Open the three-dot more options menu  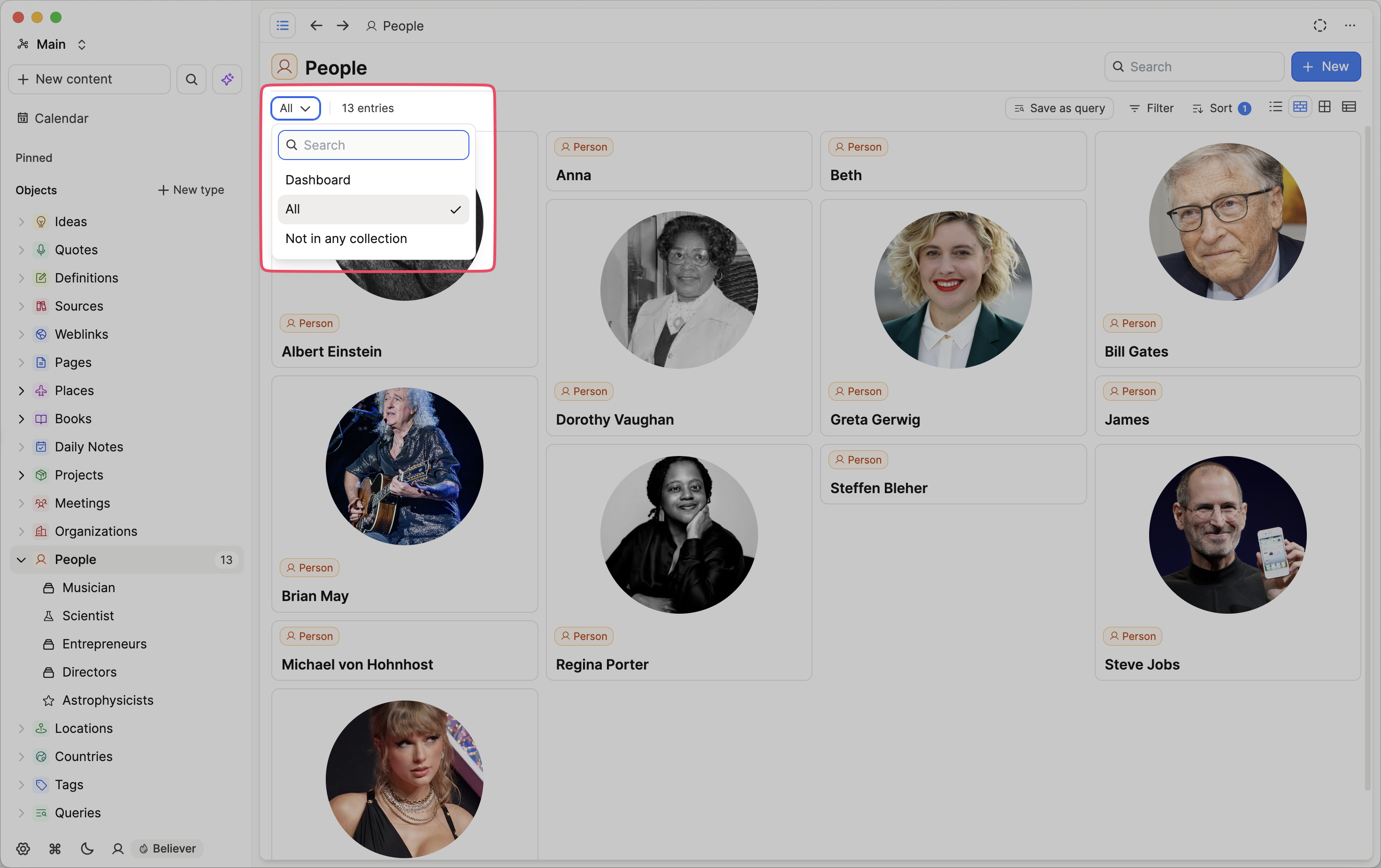(1350, 26)
